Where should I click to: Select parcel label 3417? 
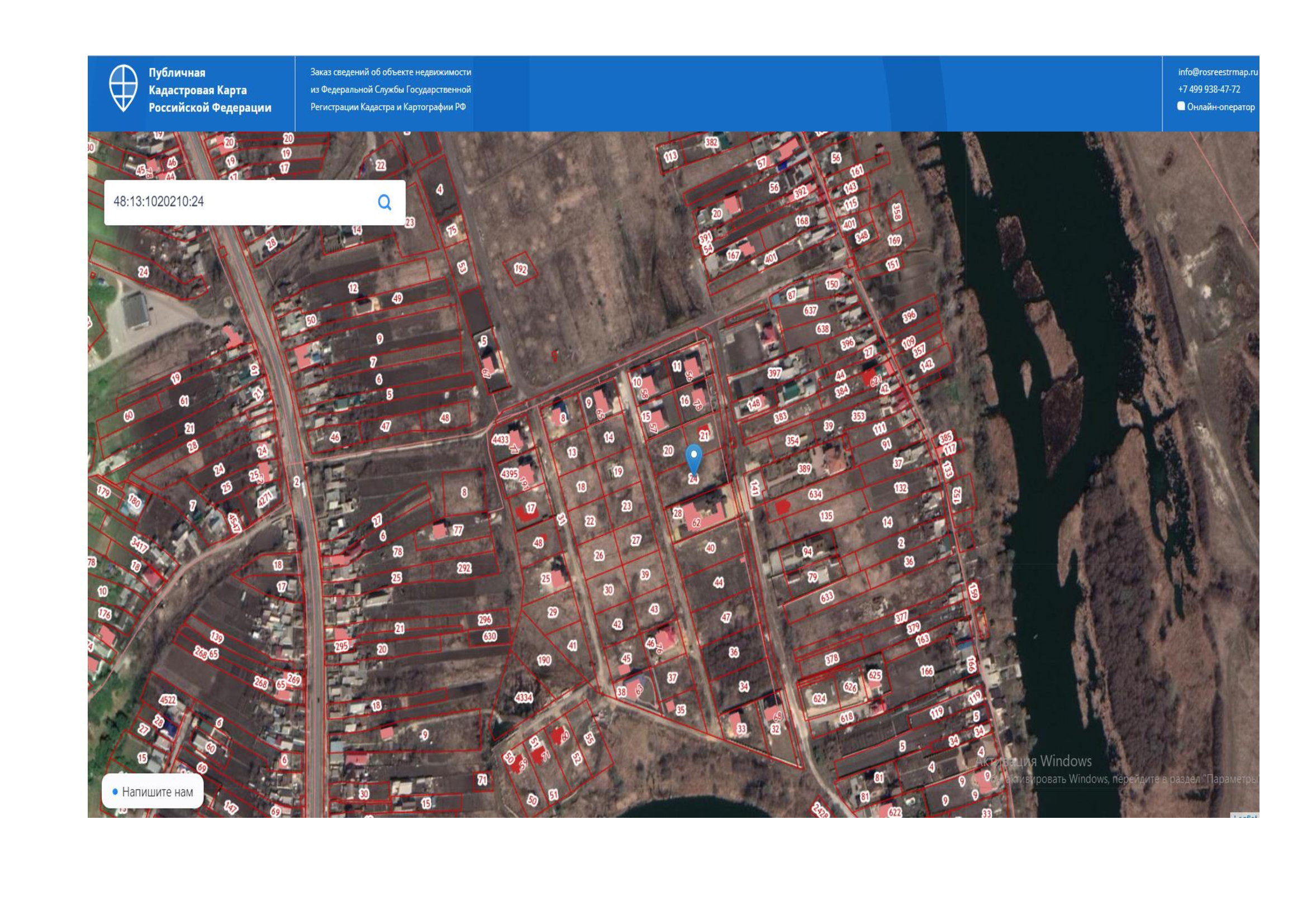139,545
